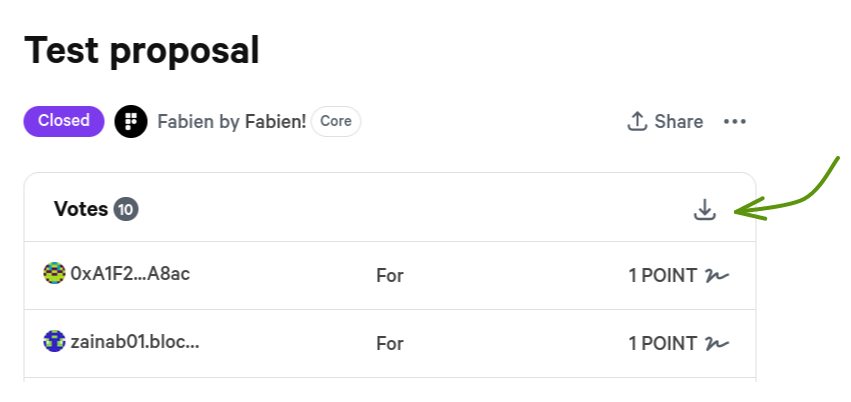This screenshot has width=851, height=402.
Task: Click the Test proposal title
Action: (142, 50)
